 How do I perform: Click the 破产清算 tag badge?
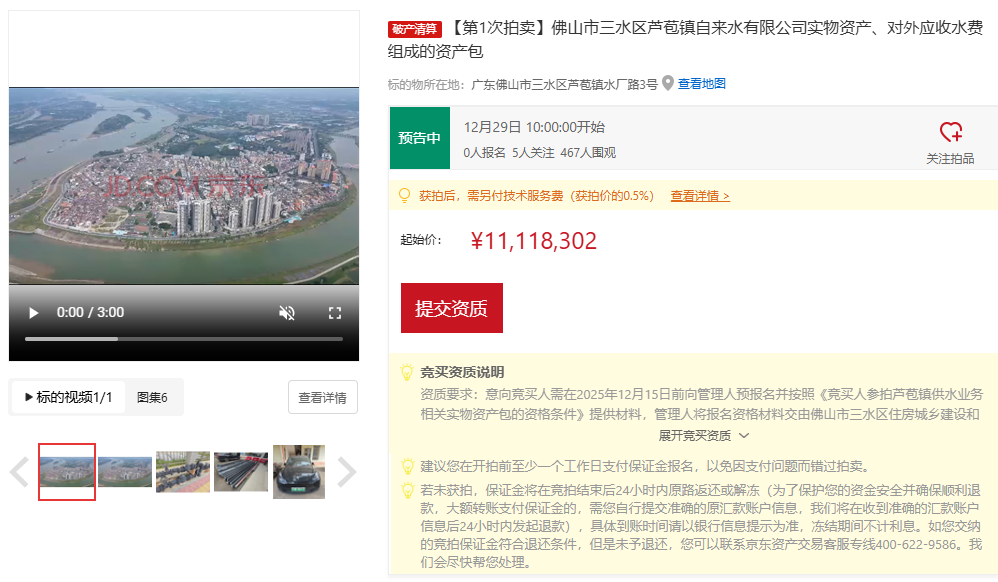pyautogui.click(x=414, y=29)
